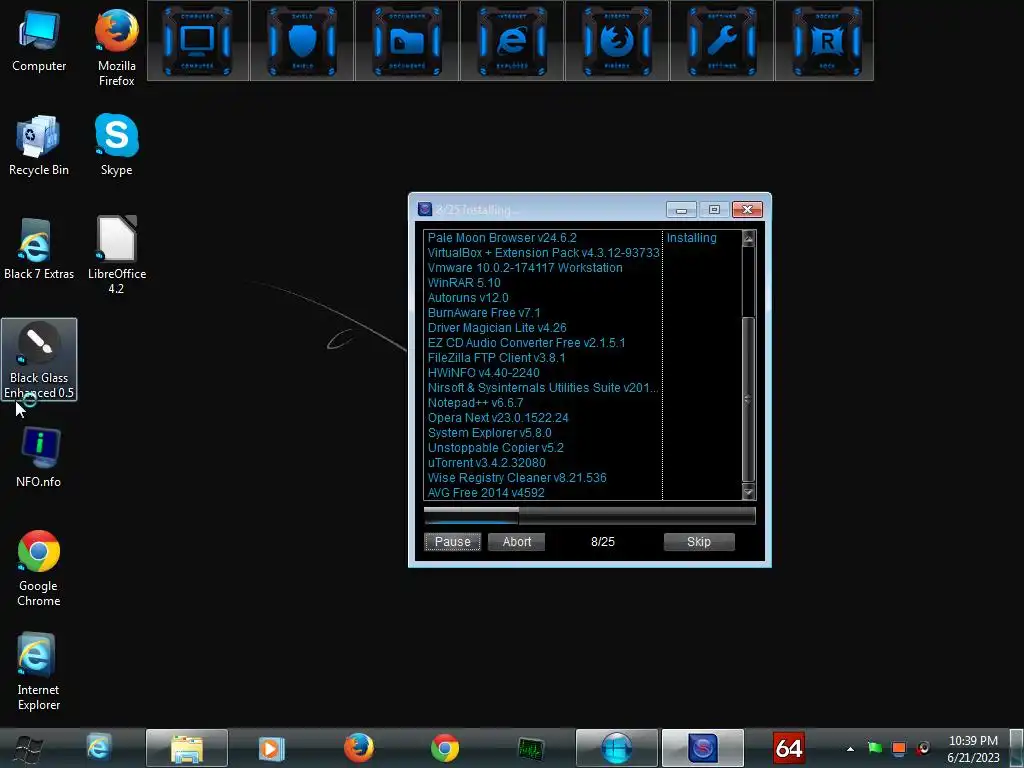
Task: Select Black Glass Enhanced 0.5 icon
Action: pyautogui.click(x=39, y=360)
